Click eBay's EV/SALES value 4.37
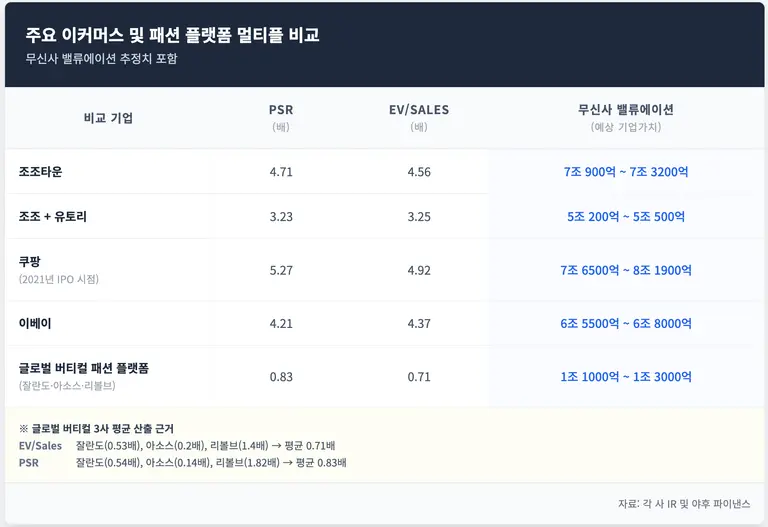 pyautogui.click(x=419, y=324)
